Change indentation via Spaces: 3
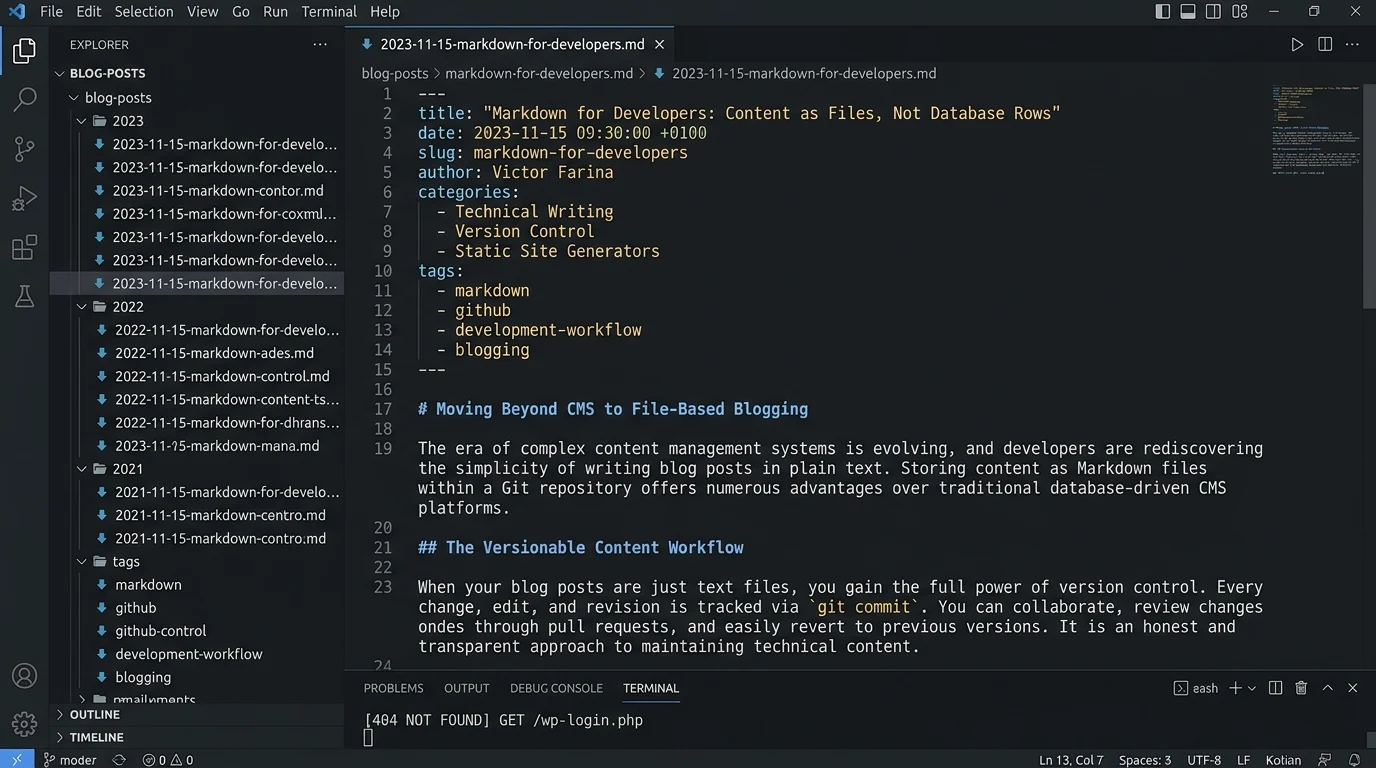The height and width of the screenshot is (768, 1376). [x=1145, y=760]
